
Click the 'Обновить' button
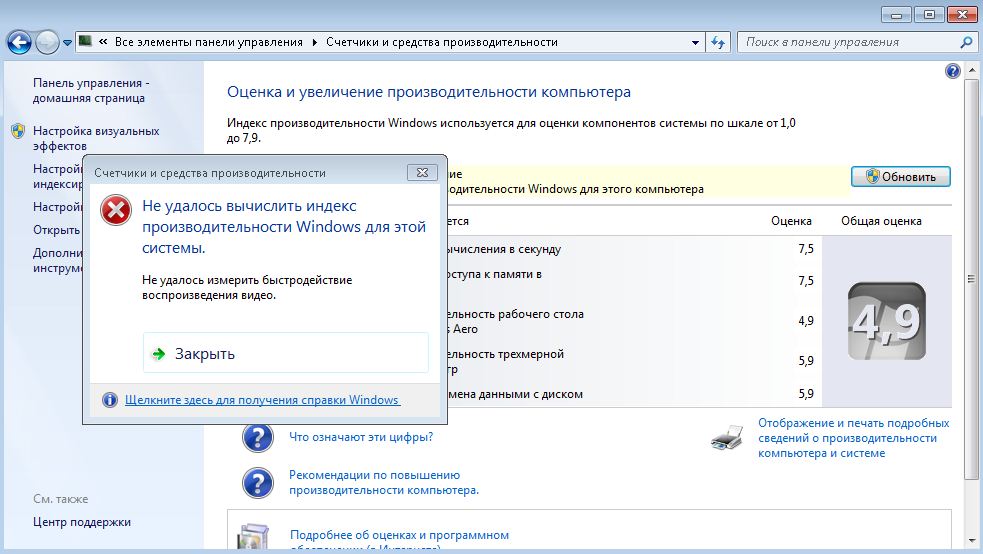900,177
